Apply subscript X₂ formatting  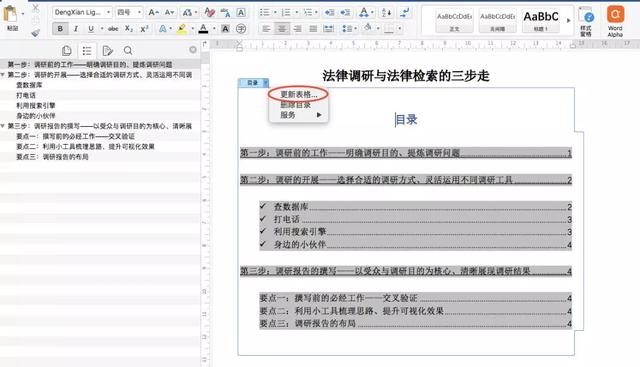[x=129, y=29]
